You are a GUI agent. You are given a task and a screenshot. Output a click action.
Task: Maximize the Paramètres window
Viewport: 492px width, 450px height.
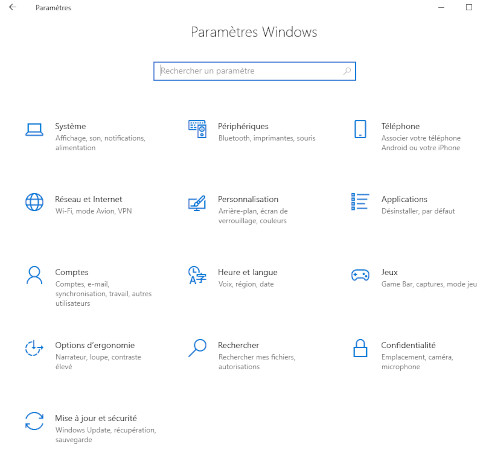(469, 7)
